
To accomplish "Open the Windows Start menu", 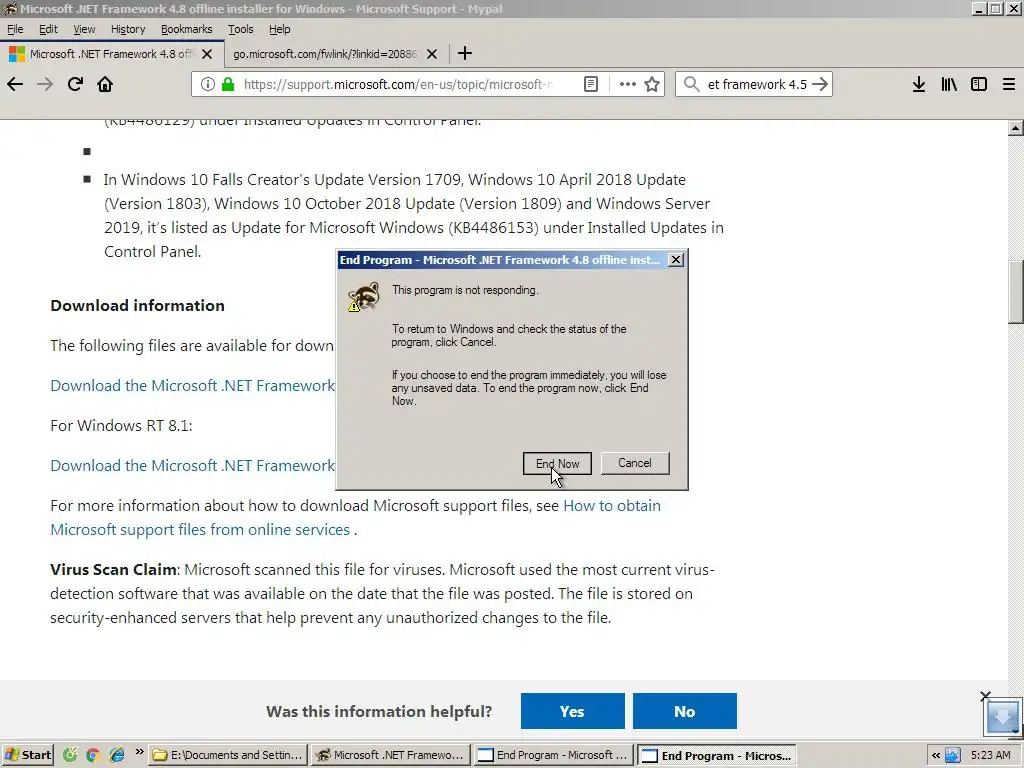I will [27, 755].
